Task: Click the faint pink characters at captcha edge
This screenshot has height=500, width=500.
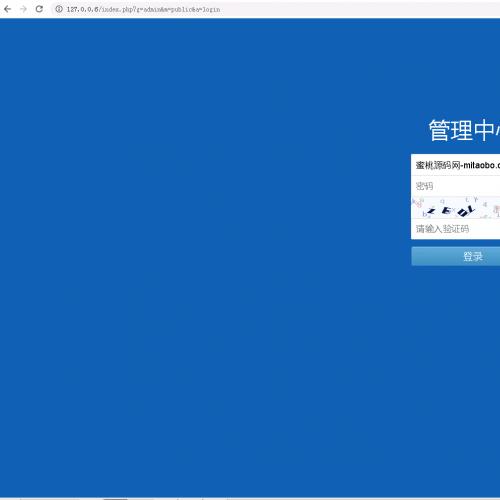Action: pos(418,202)
